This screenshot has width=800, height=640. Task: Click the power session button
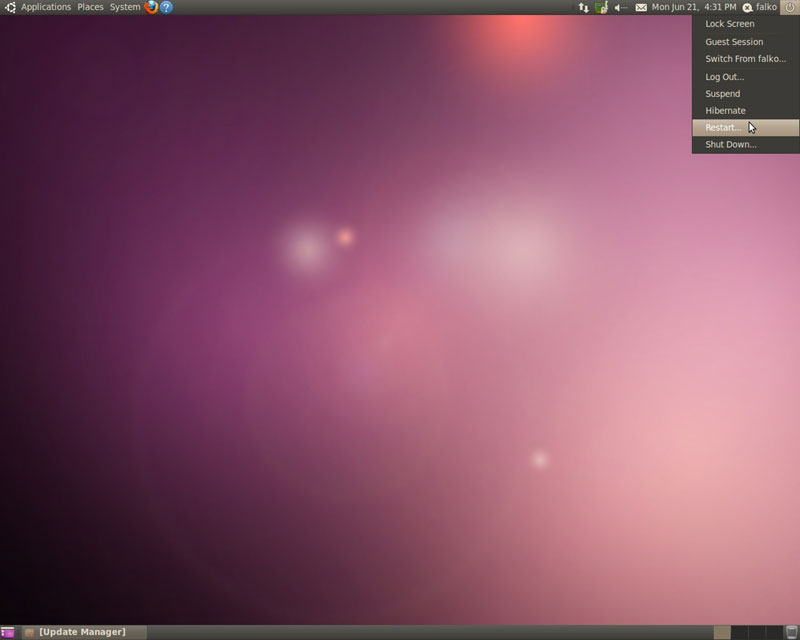click(x=790, y=7)
